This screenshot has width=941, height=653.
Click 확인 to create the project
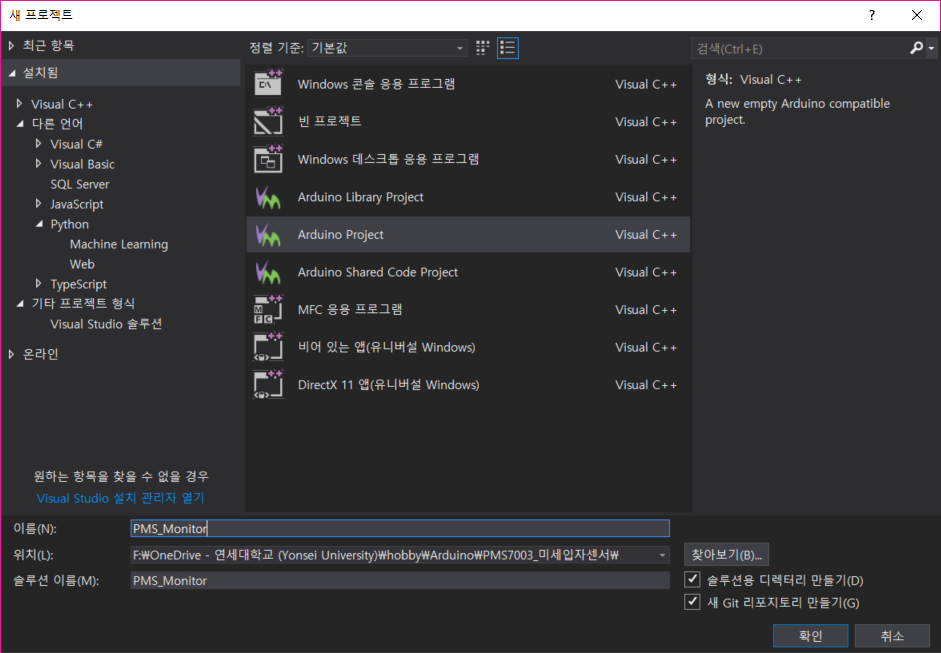click(810, 636)
